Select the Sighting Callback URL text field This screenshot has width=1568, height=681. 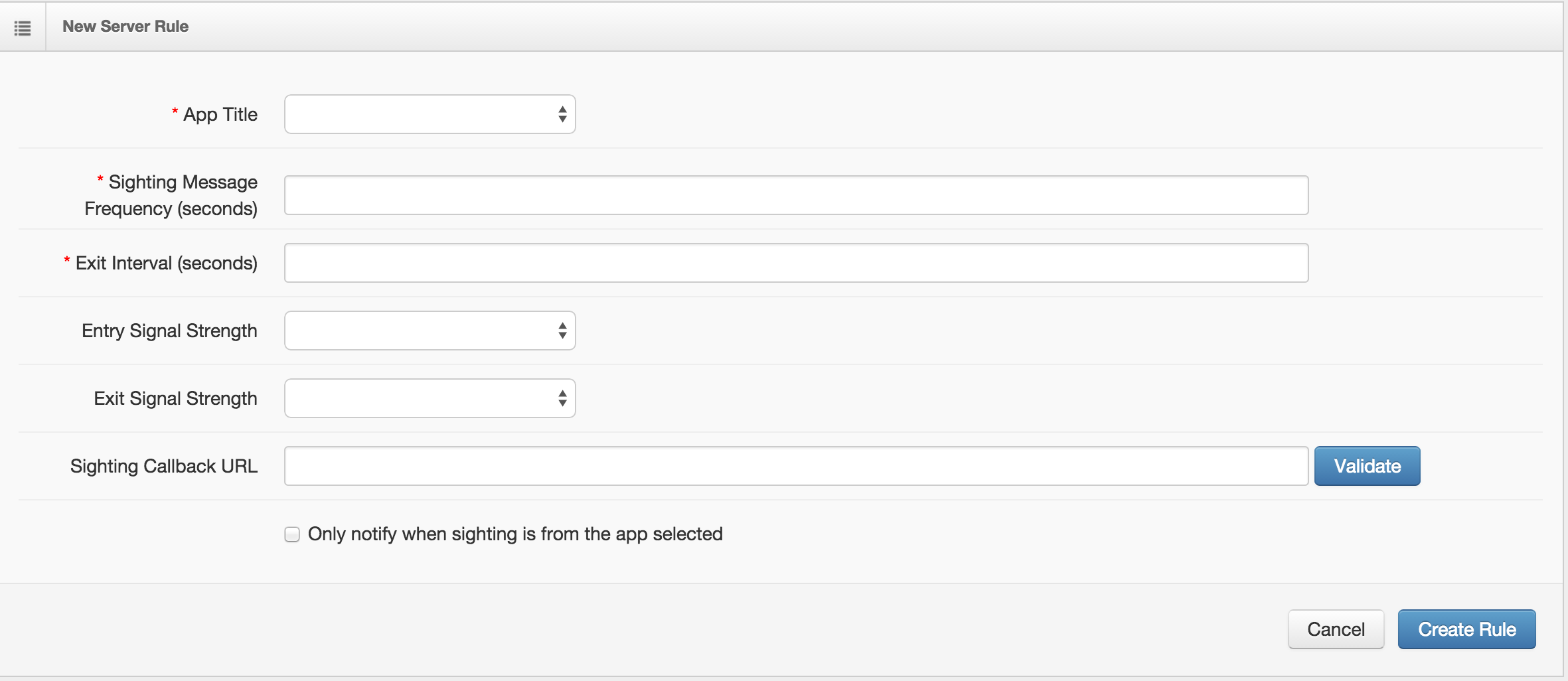pyautogui.click(x=796, y=466)
